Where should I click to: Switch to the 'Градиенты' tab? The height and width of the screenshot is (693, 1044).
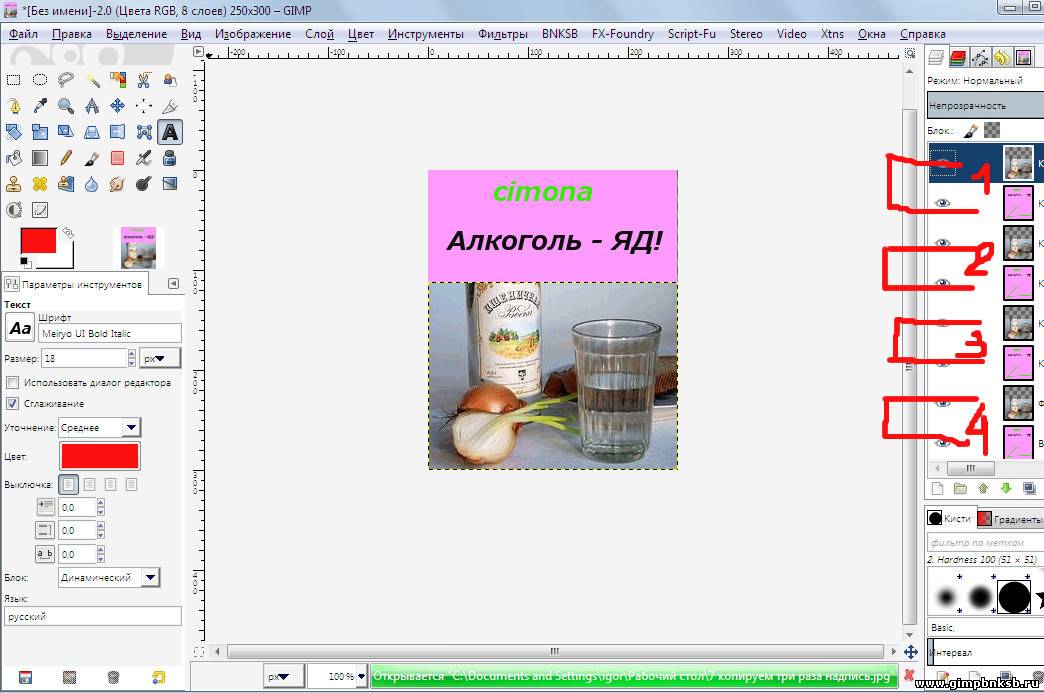tap(1010, 519)
